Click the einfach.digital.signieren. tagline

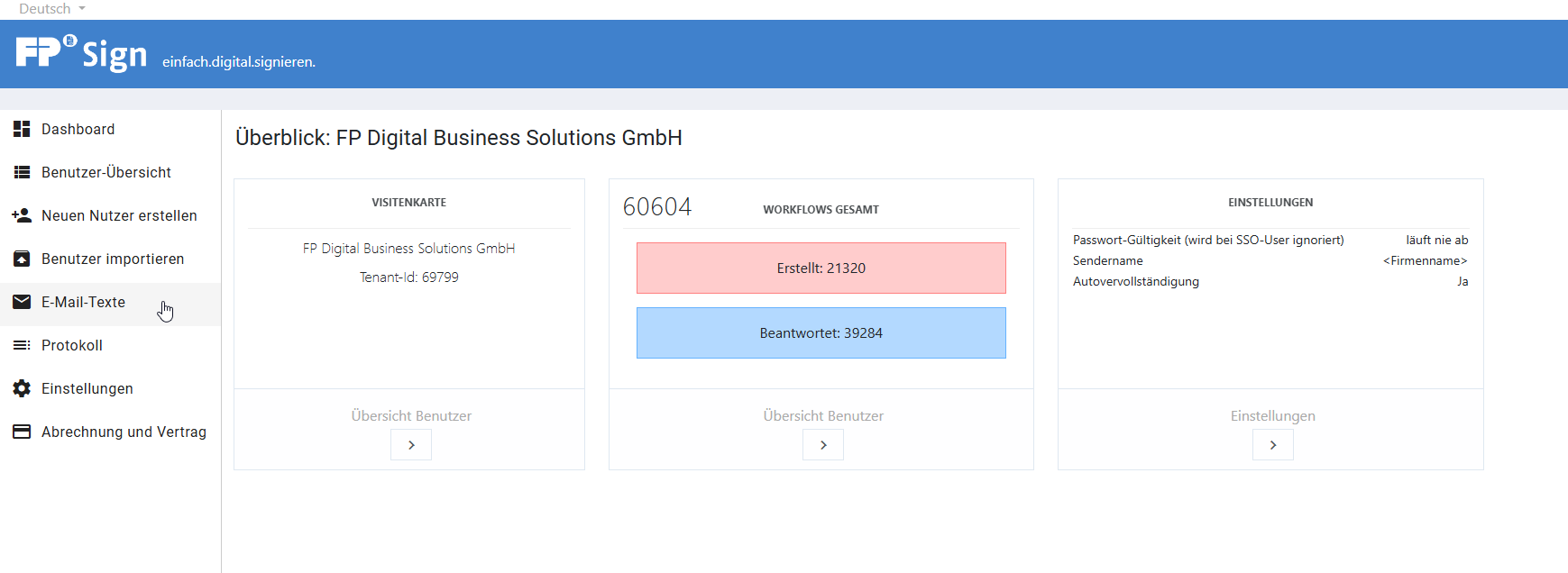pyautogui.click(x=239, y=62)
